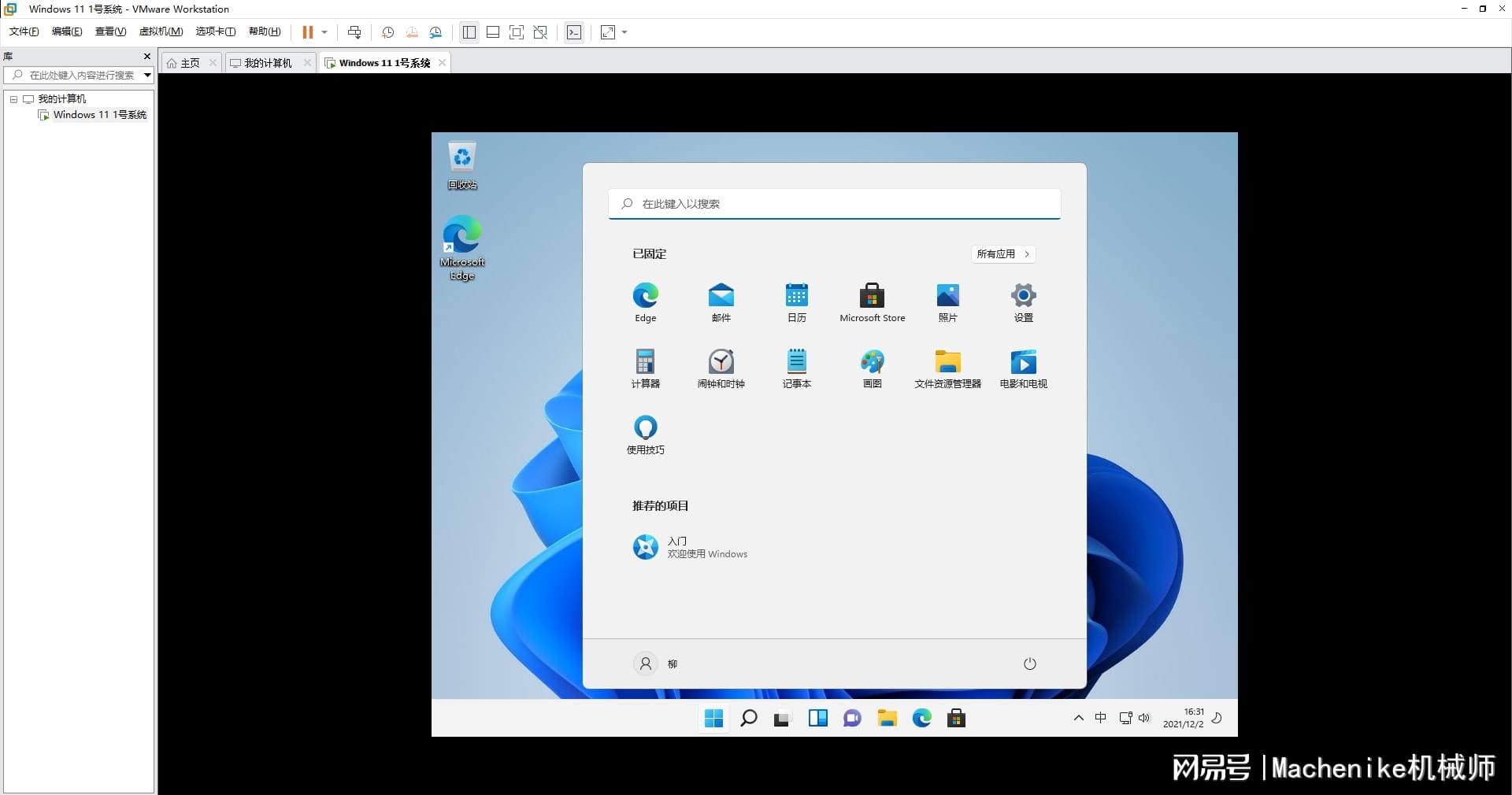Image resolution: width=1512 pixels, height=795 pixels.
Task: Open Microsoft Store from the taskbar
Action: 957,718
